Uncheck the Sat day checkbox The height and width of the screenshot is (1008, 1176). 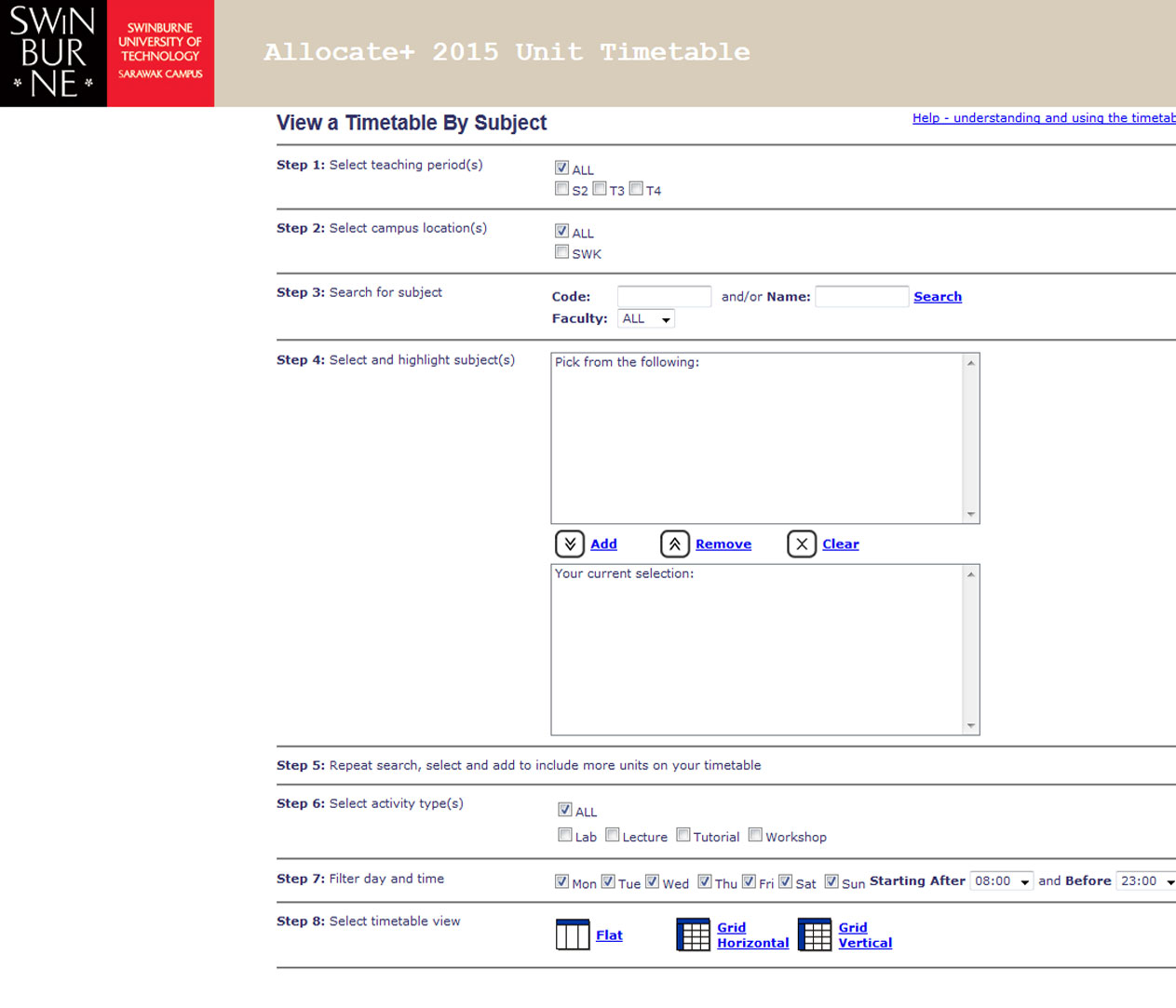click(786, 881)
